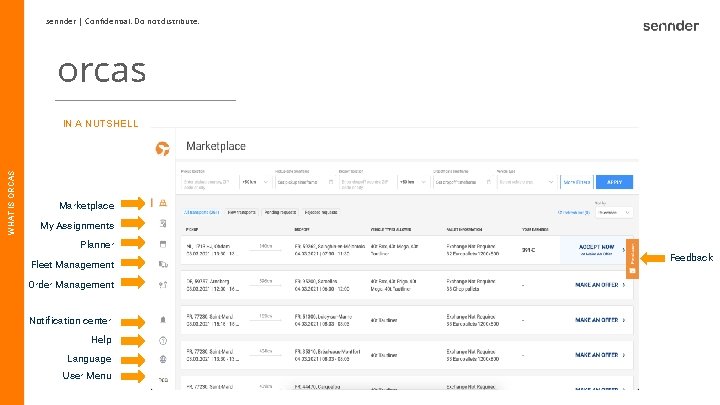Click MAKE AN OFFER on the 133km row
720x405 pixels.
(597, 320)
